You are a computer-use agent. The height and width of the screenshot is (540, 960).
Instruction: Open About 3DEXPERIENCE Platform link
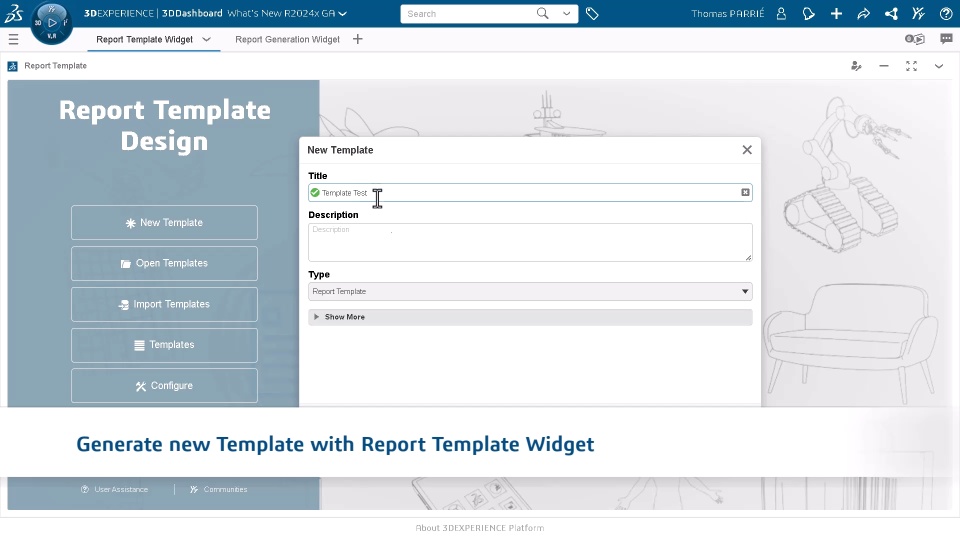[479, 528]
